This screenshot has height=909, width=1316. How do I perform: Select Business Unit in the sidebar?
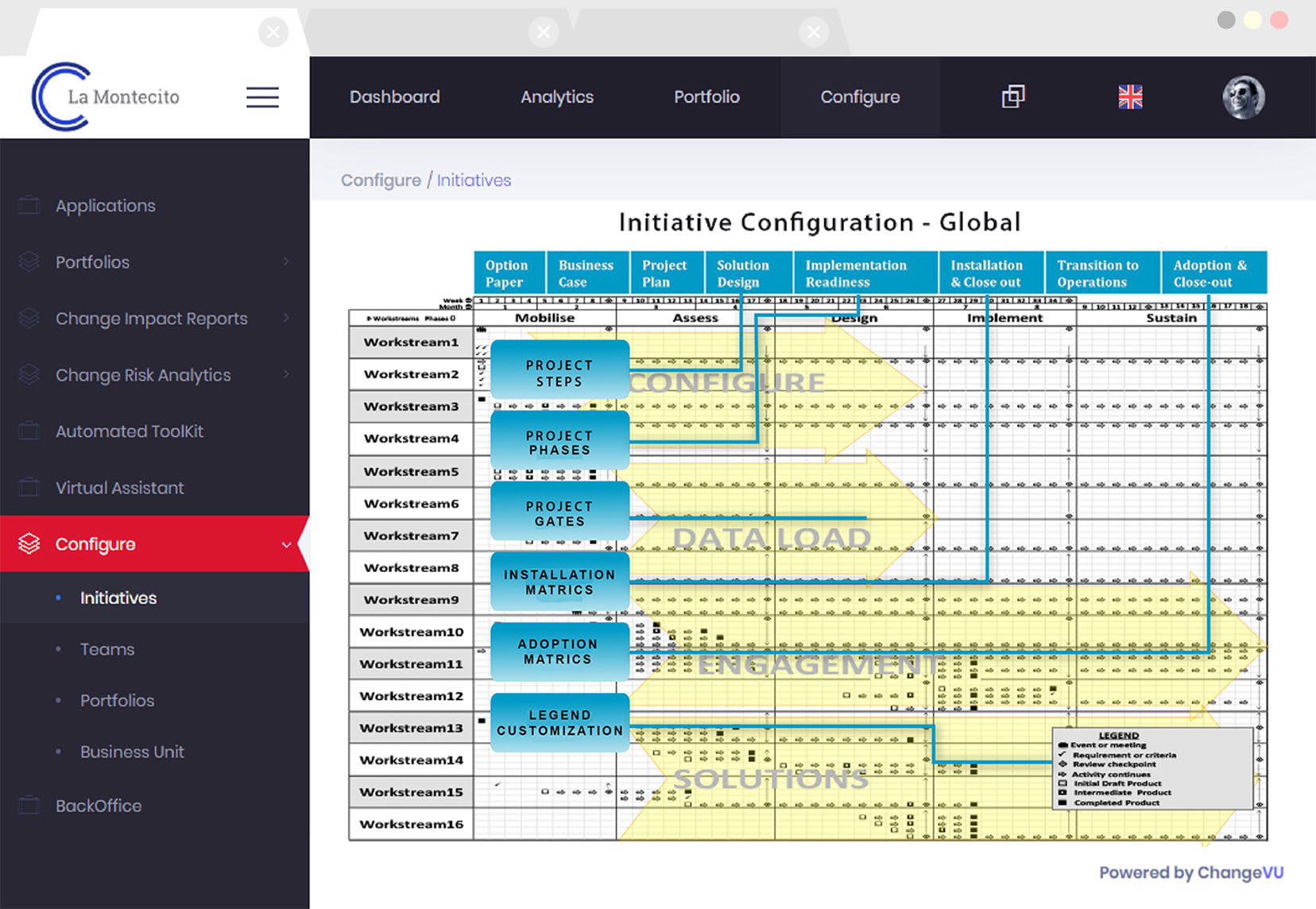[x=132, y=752]
